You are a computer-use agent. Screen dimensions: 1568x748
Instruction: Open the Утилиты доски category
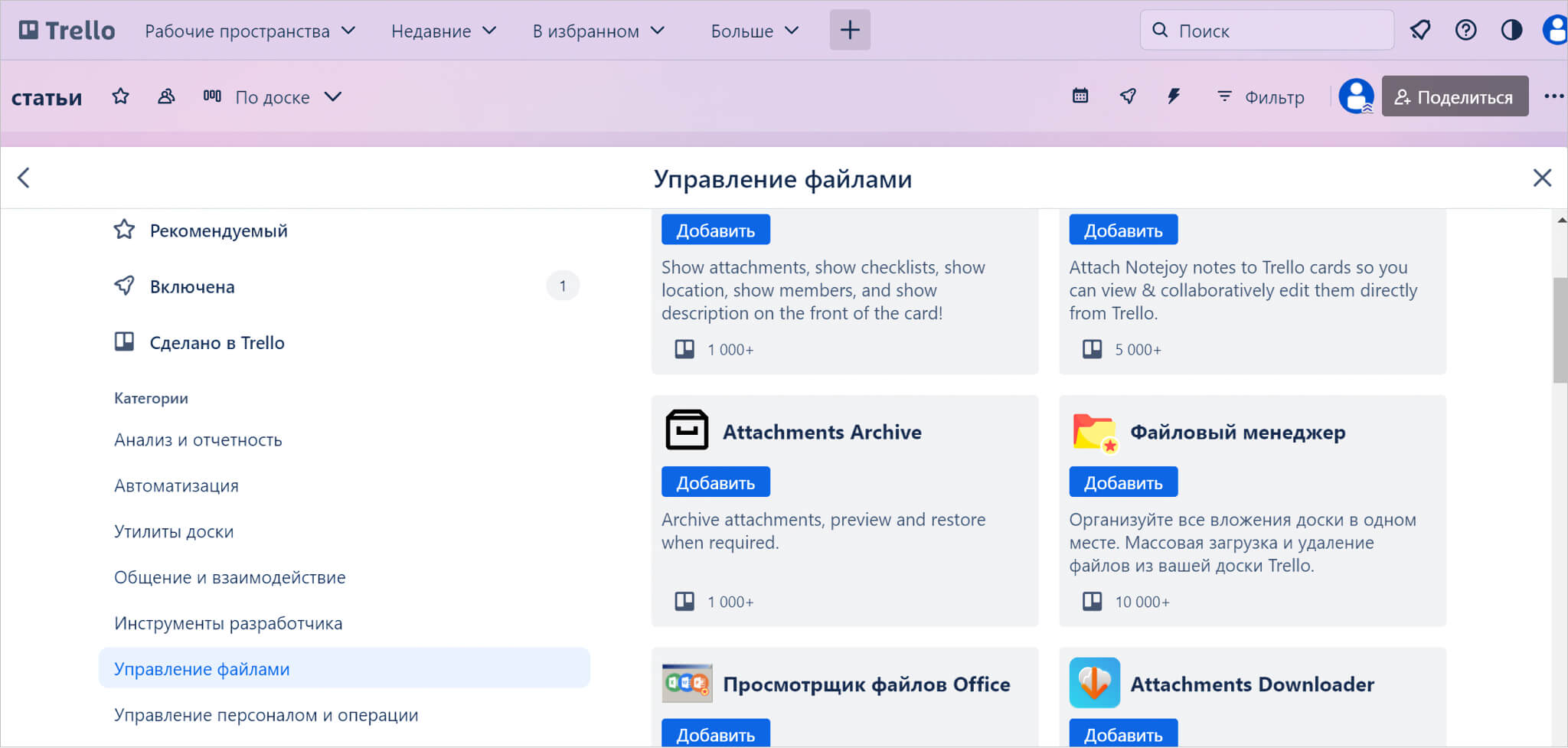[174, 532]
